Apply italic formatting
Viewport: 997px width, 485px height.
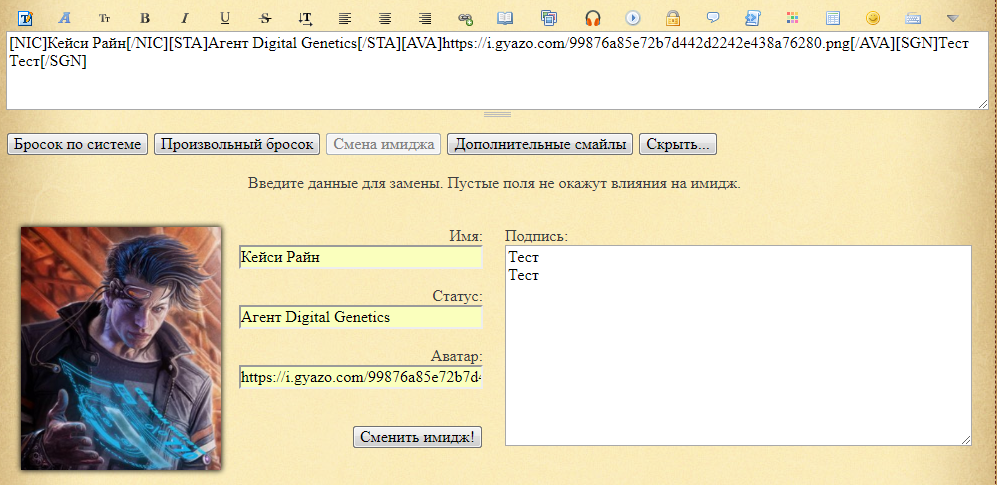point(185,18)
